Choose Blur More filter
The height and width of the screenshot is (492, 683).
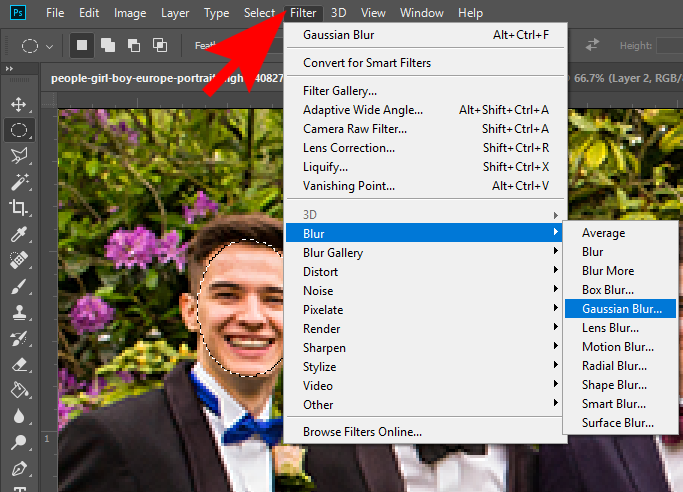620,271
